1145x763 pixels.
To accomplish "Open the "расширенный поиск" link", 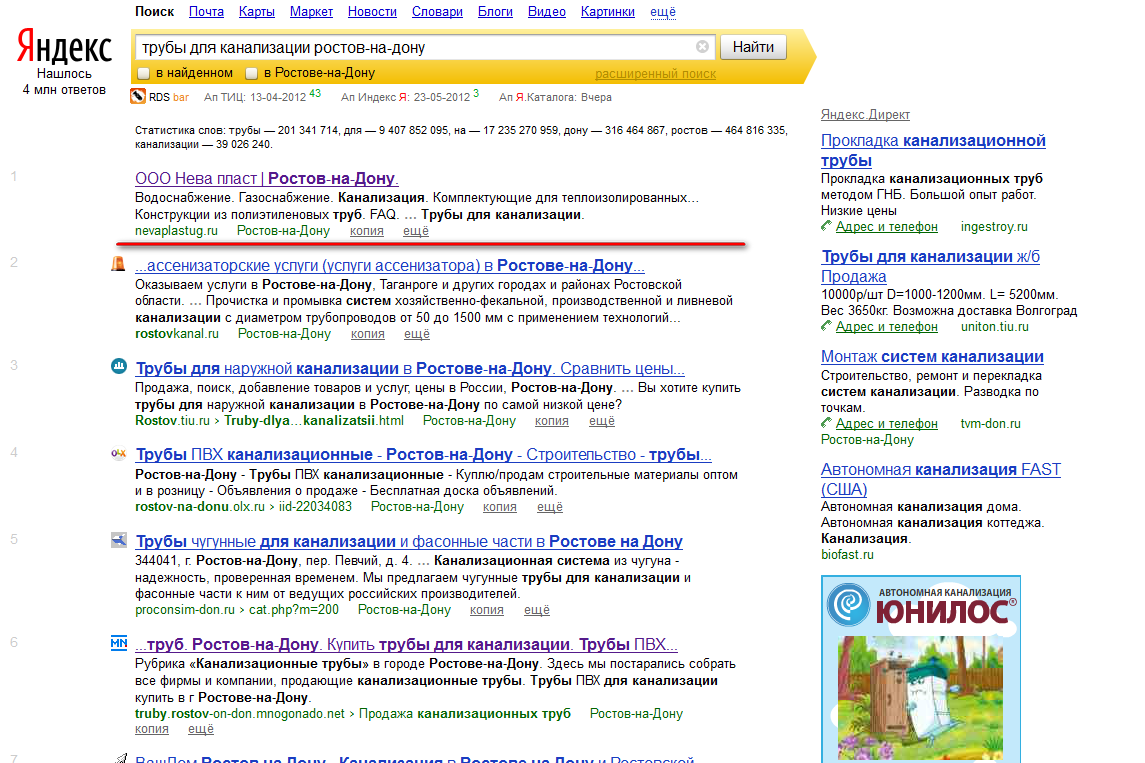I will coord(655,74).
